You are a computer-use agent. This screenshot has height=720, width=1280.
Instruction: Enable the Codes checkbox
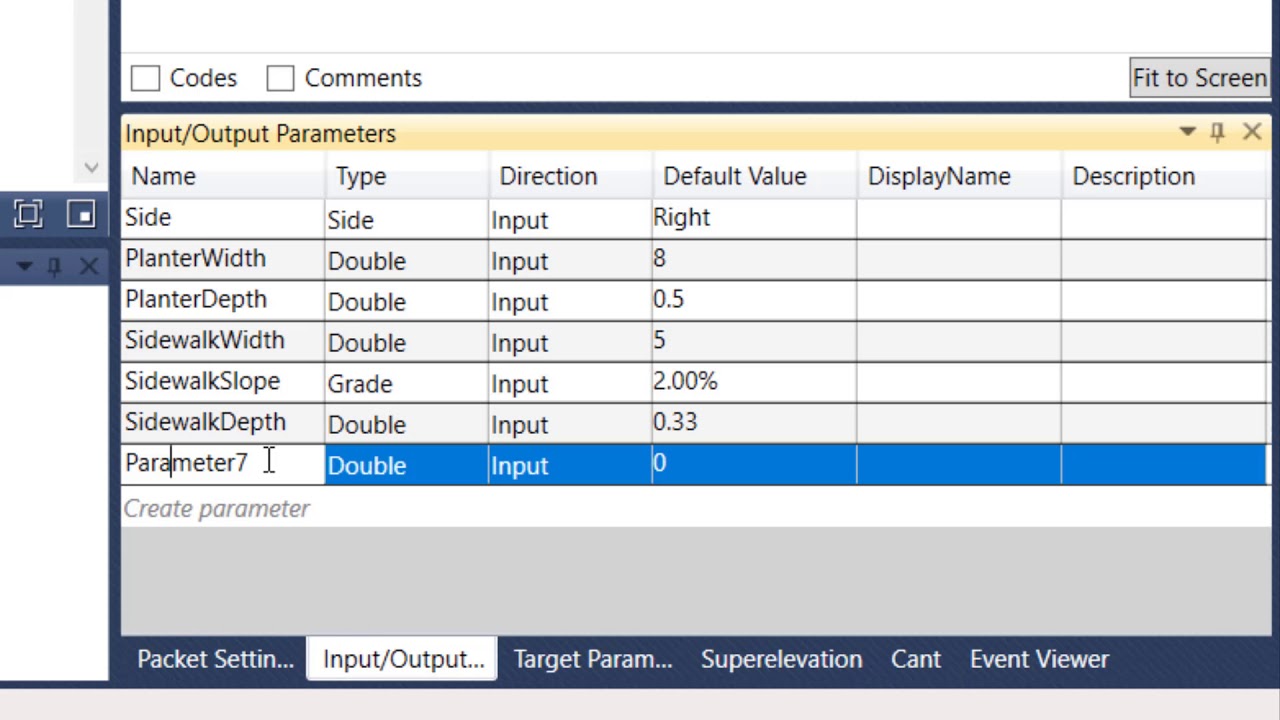click(x=146, y=78)
